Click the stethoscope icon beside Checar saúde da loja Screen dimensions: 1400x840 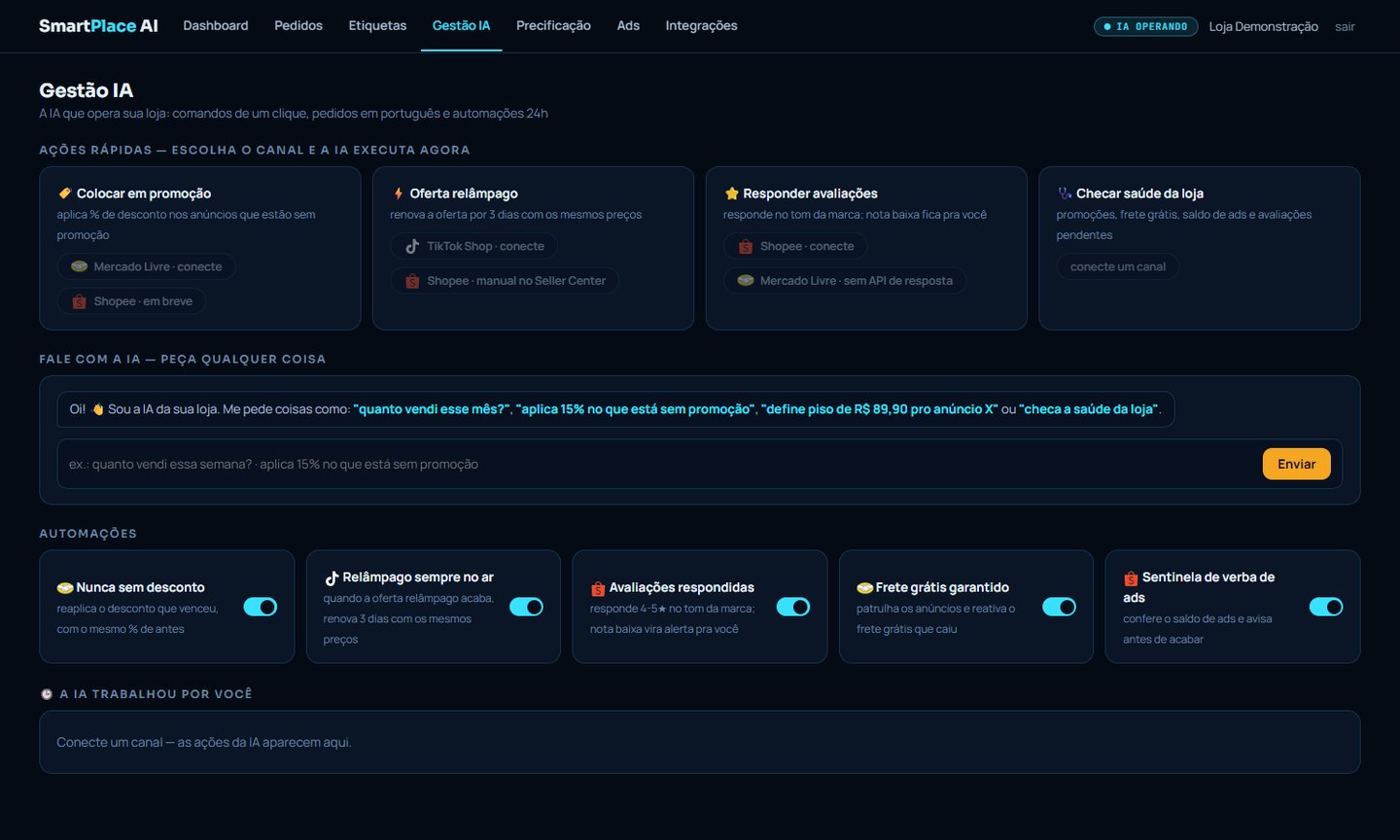coord(1065,193)
